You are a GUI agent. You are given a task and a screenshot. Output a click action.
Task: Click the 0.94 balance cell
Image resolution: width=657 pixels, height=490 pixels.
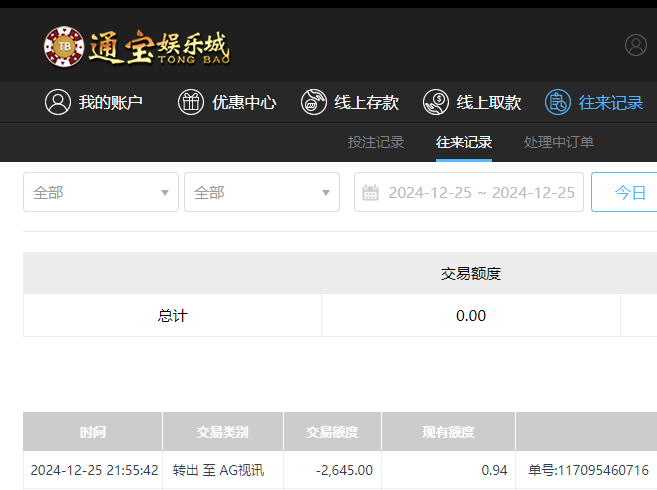click(x=494, y=470)
